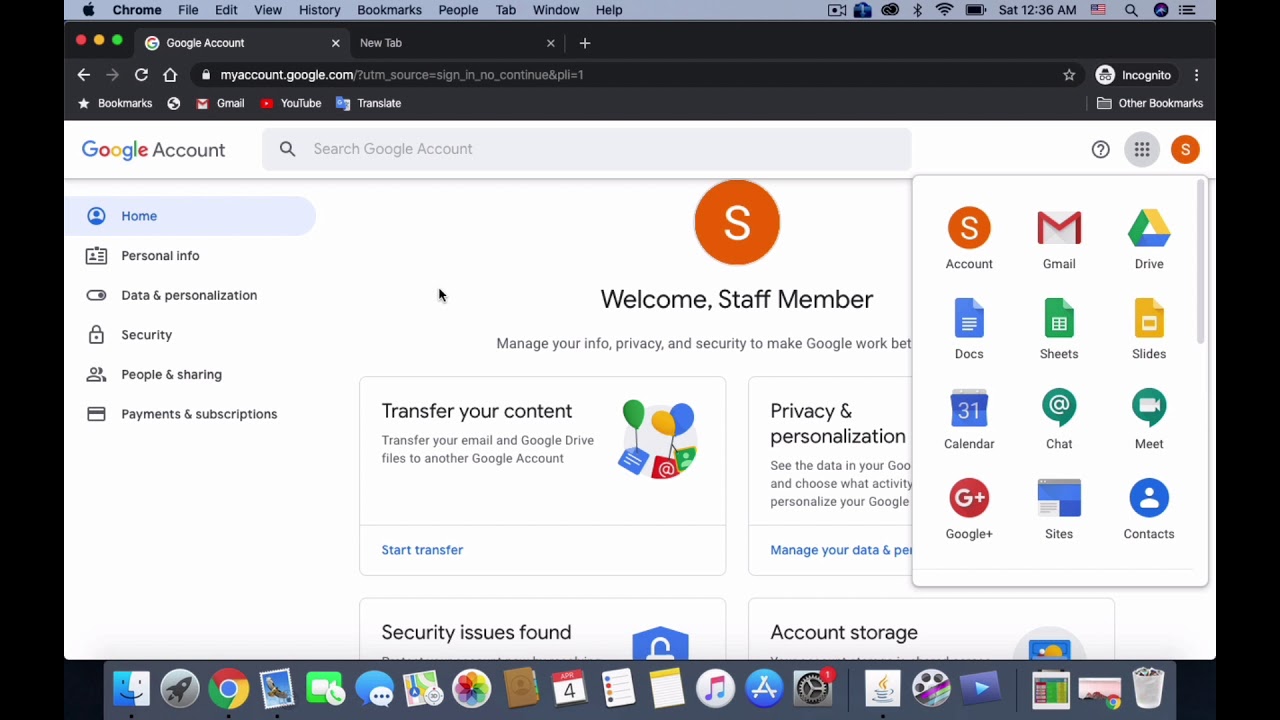The height and width of the screenshot is (720, 1280).
Task: Click the "Account storage" heading
Action: click(x=844, y=632)
